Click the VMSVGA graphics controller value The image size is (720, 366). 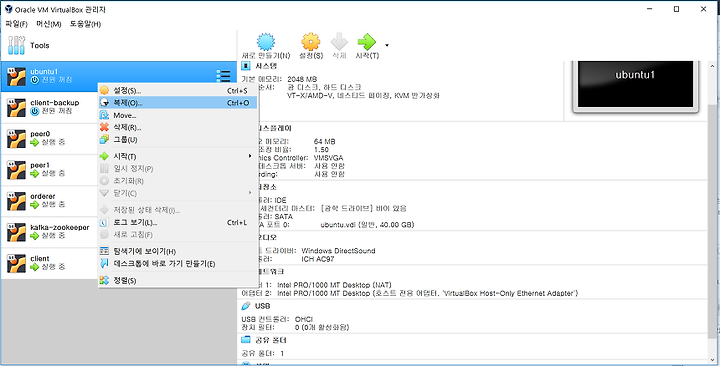(328, 158)
